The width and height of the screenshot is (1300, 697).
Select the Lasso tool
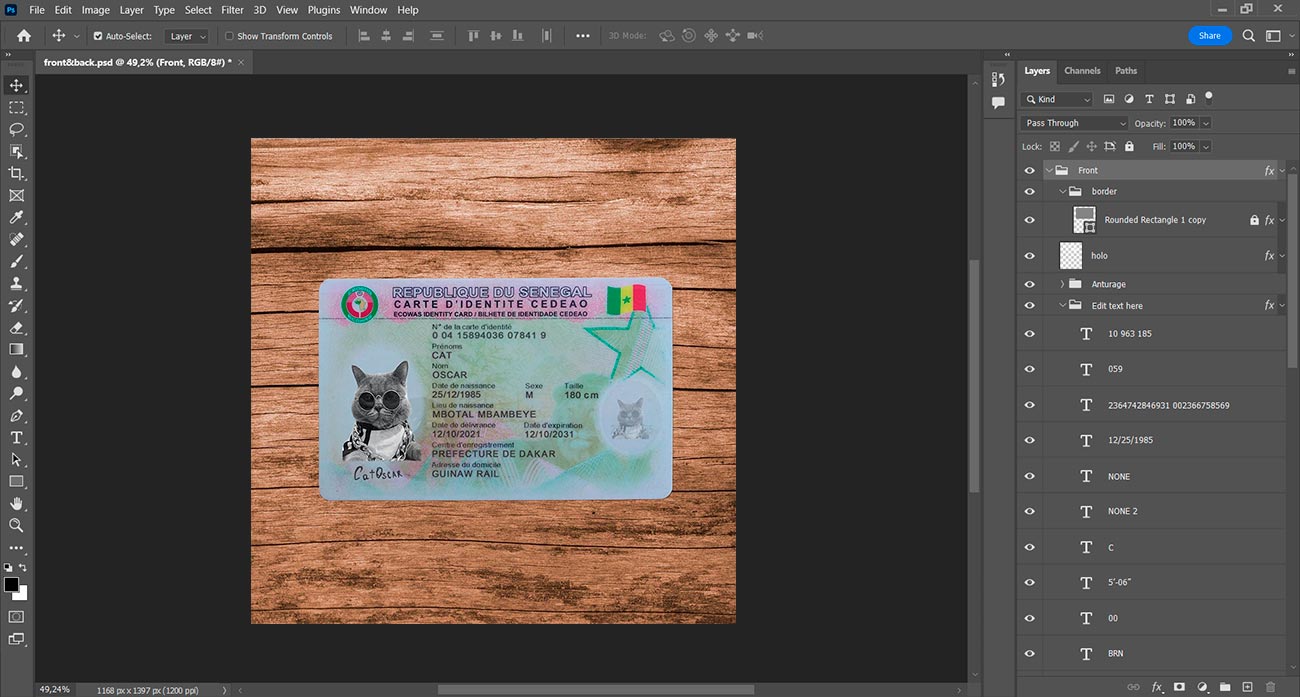click(x=16, y=129)
